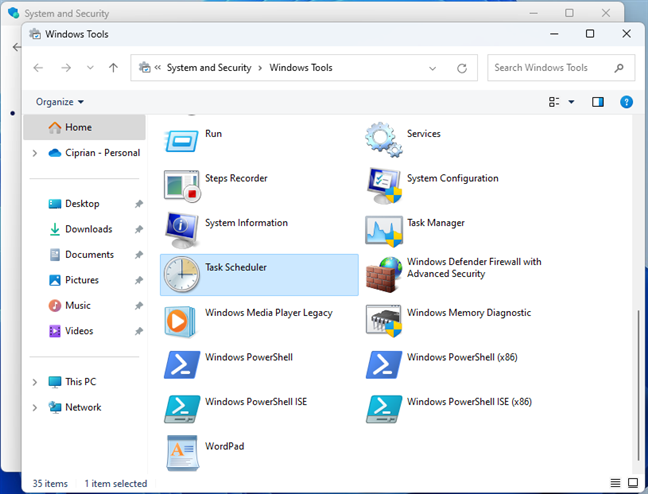Viewport: 648px width, 494px height.
Task: Click the change view layout icon
Action: (554, 102)
